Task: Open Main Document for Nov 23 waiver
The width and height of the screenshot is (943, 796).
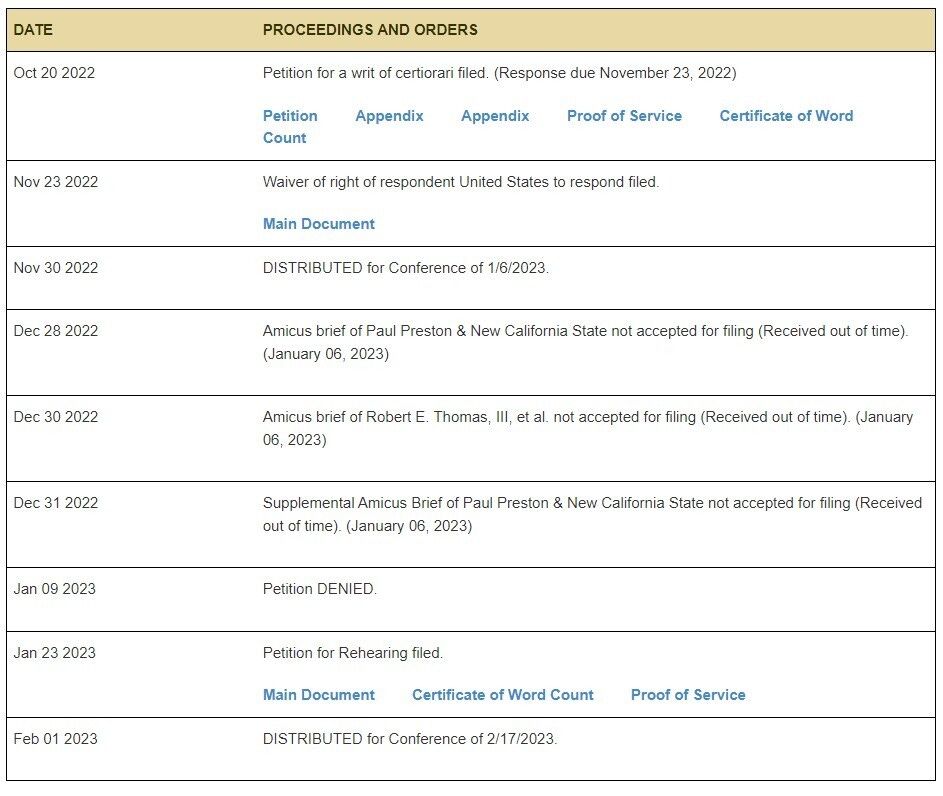Action: 319,224
